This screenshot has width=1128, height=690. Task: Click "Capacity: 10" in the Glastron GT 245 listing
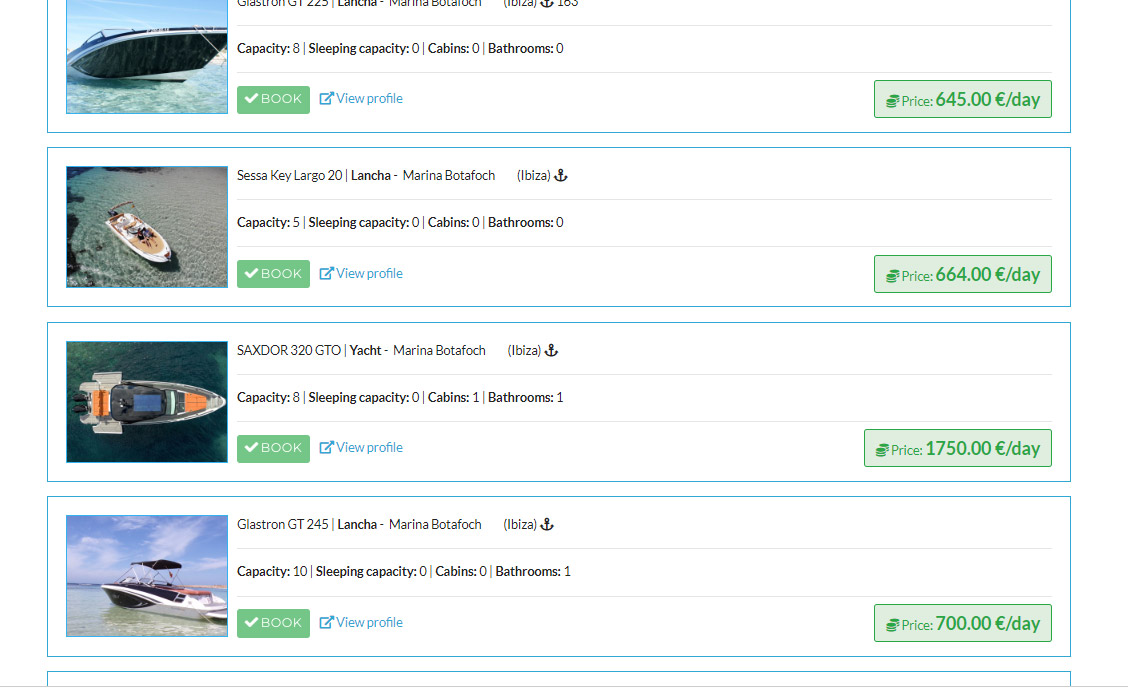click(x=272, y=572)
